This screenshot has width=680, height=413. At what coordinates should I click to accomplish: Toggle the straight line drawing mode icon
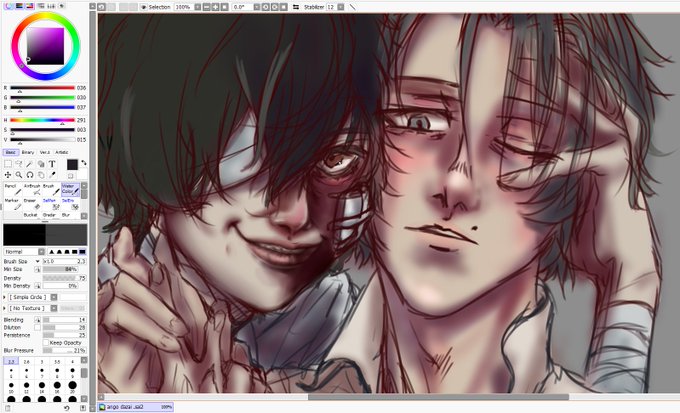pos(352,7)
